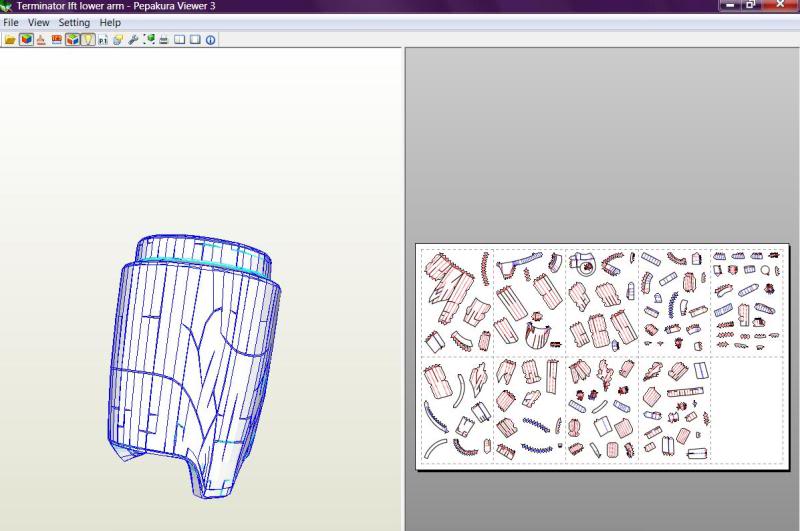
Task: Click the stamp-shaped toolbar icon
Action: point(41,40)
